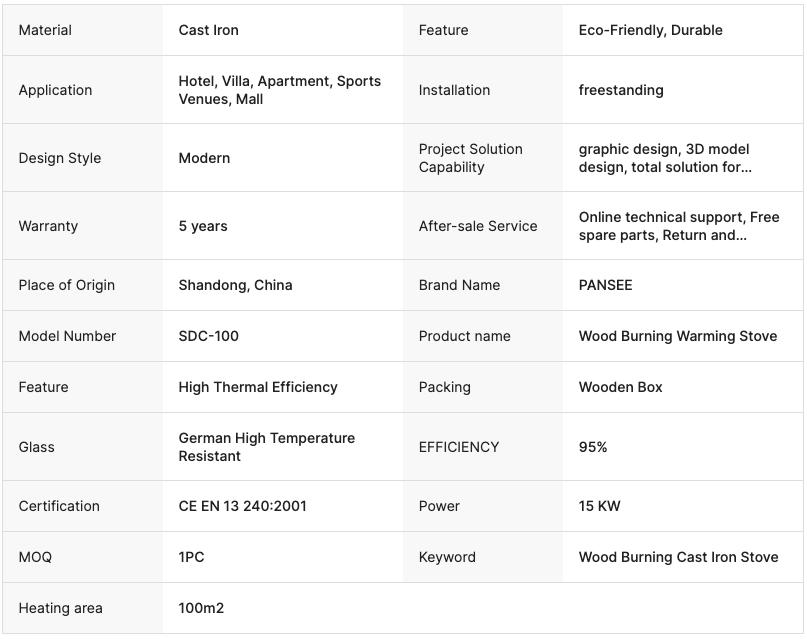Click the Application label cell
Image resolution: width=807 pixels, height=639 pixels.
(x=55, y=90)
